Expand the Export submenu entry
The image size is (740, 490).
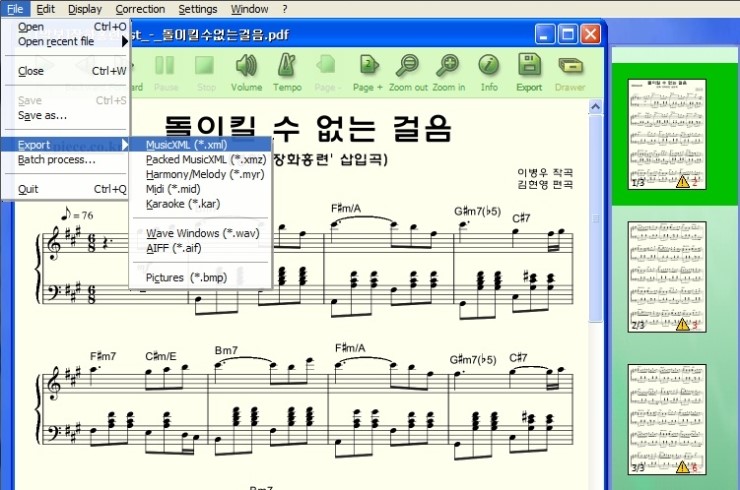(x=66, y=145)
